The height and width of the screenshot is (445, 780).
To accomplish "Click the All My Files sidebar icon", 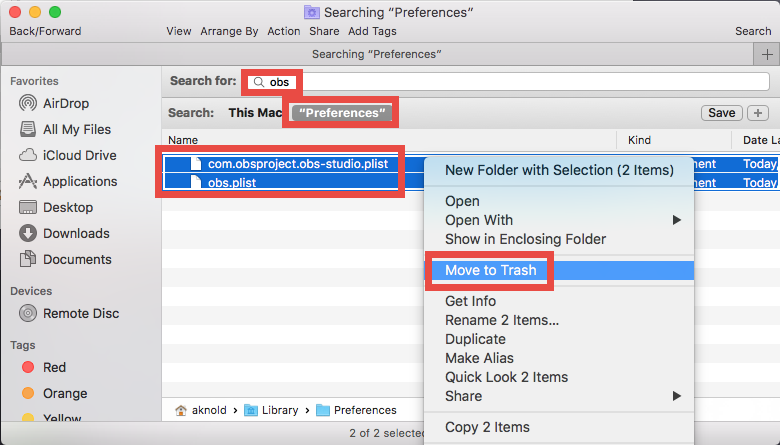I will click(27, 129).
